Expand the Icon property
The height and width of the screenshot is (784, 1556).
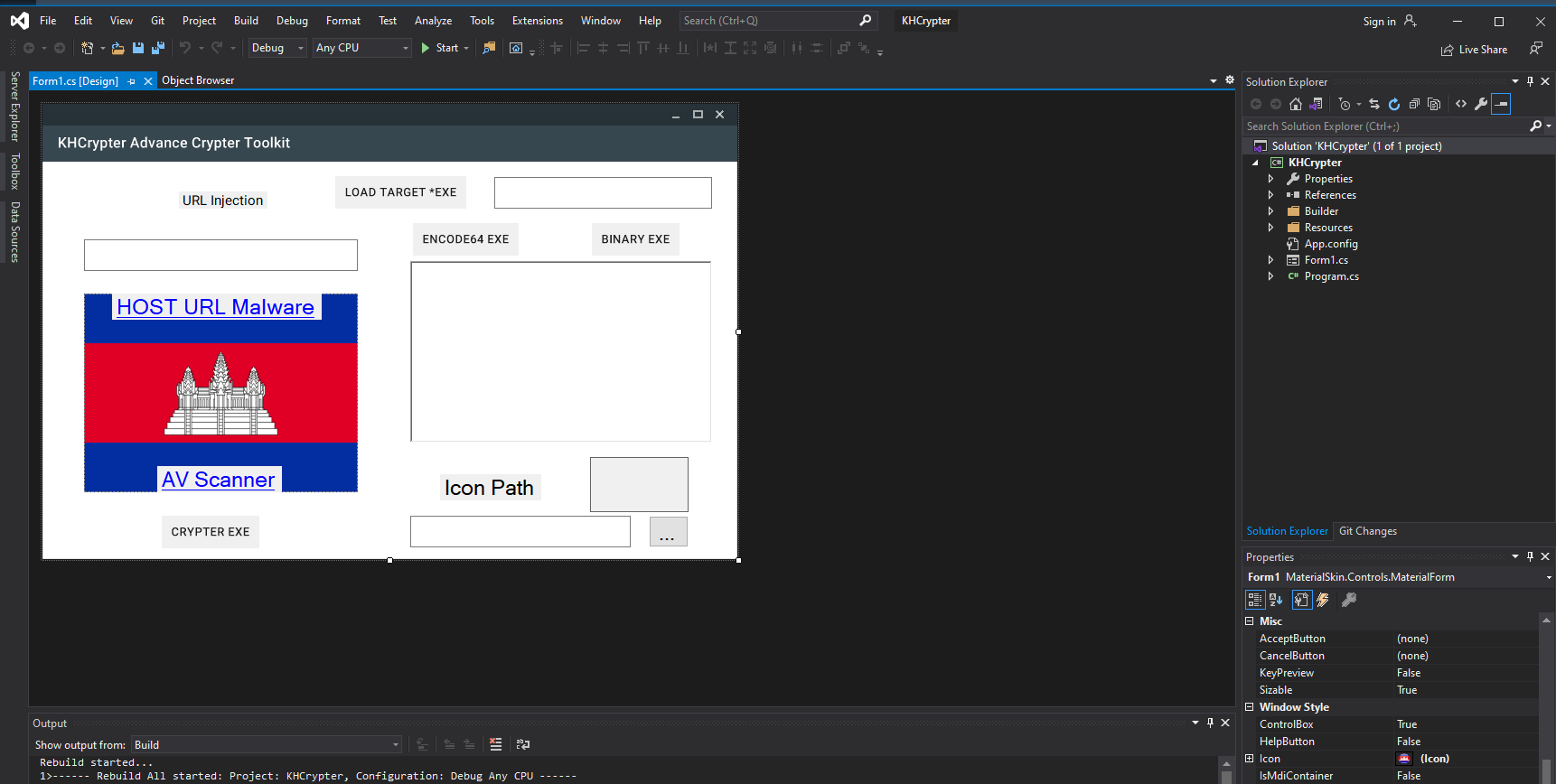click(1250, 759)
